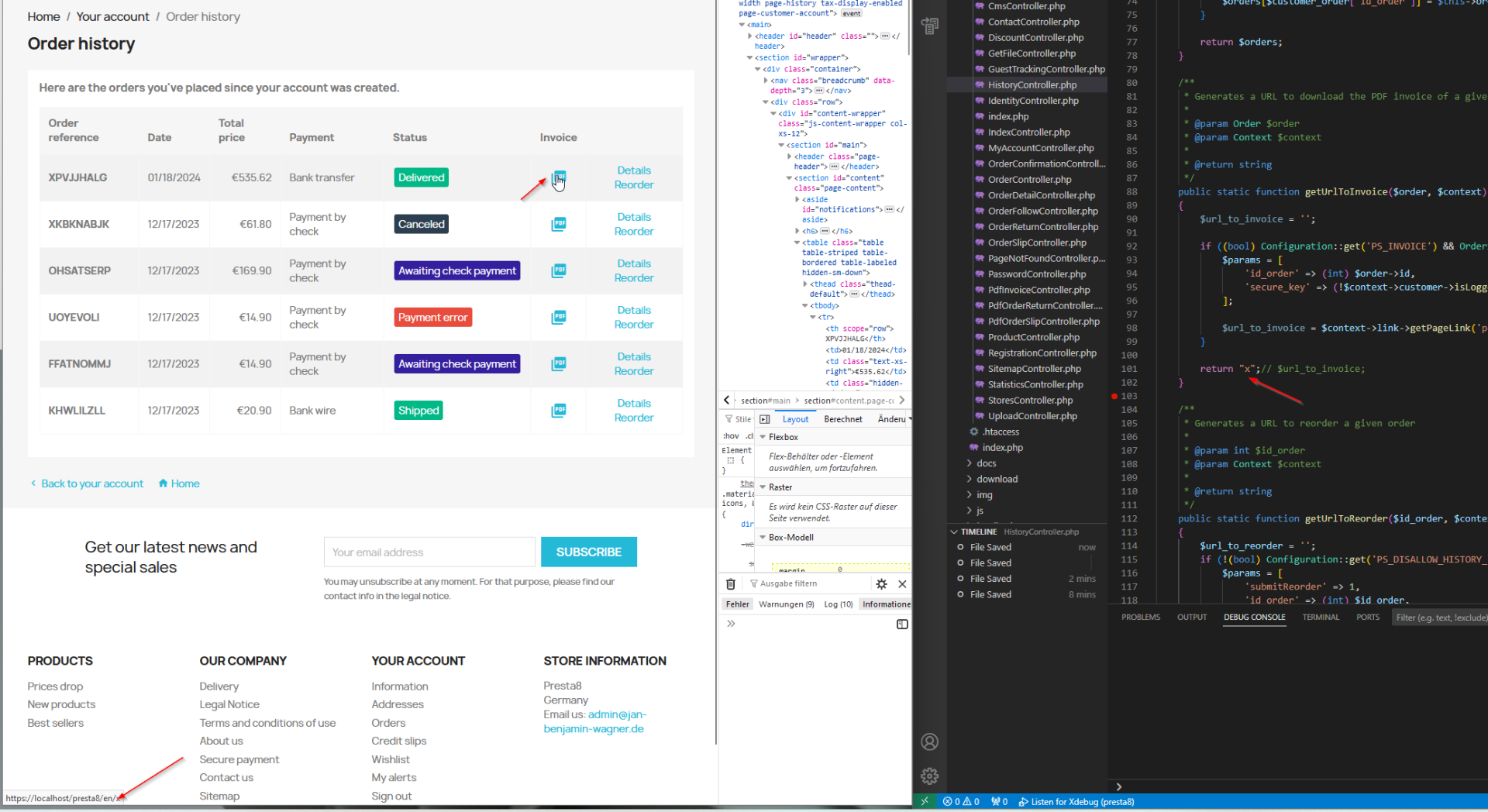The width and height of the screenshot is (1488, 812).
Task: Reorder the order KHWLILZLL
Action: 634,418
